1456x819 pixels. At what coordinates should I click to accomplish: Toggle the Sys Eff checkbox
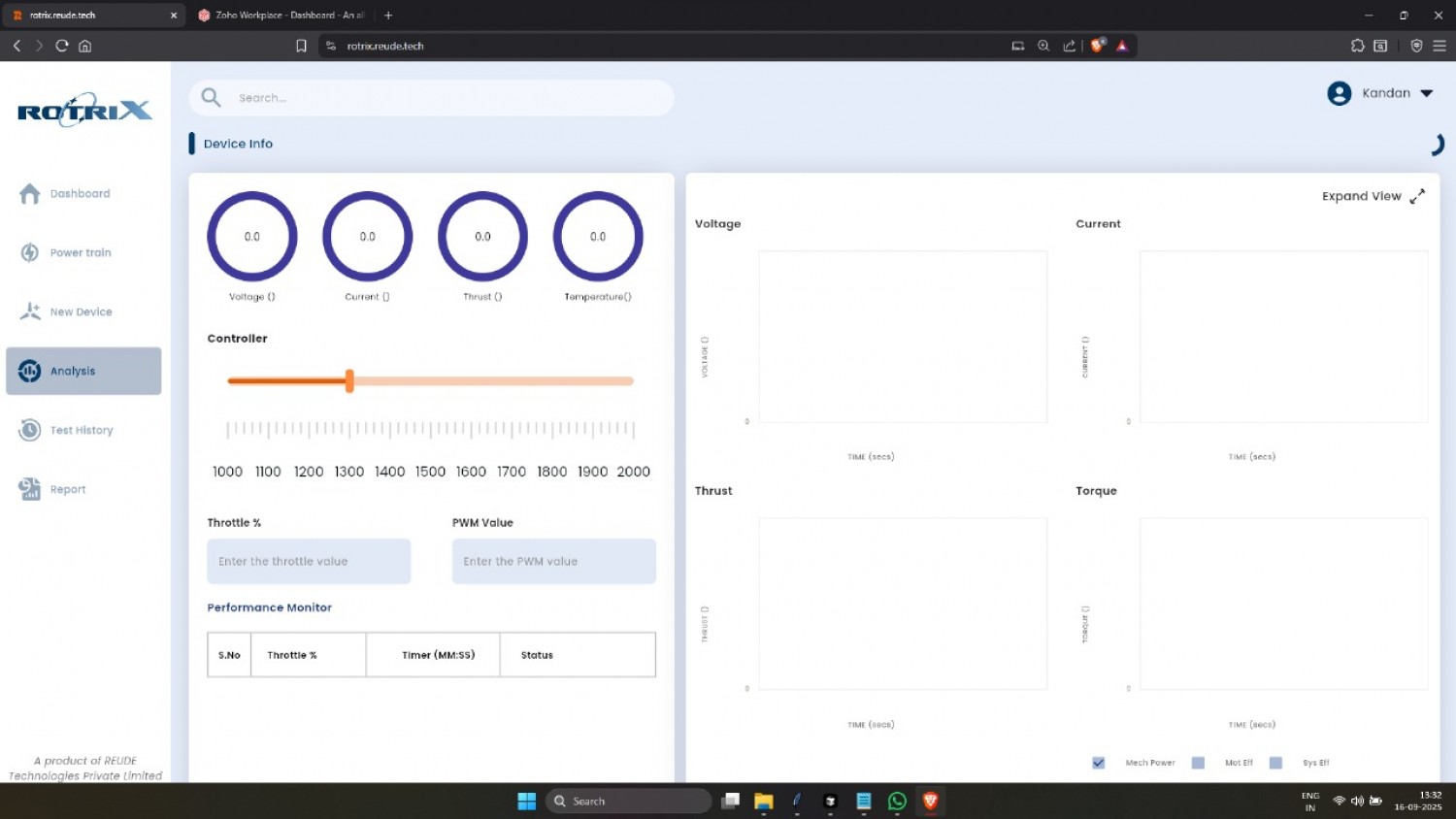point(1275,763)
